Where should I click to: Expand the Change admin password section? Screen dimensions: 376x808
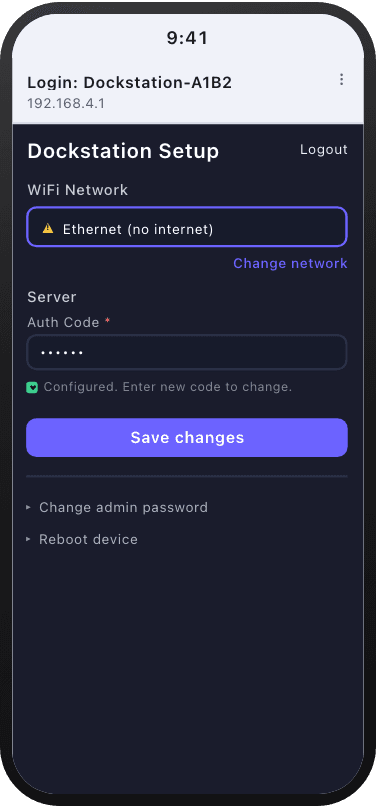point(117,508)
